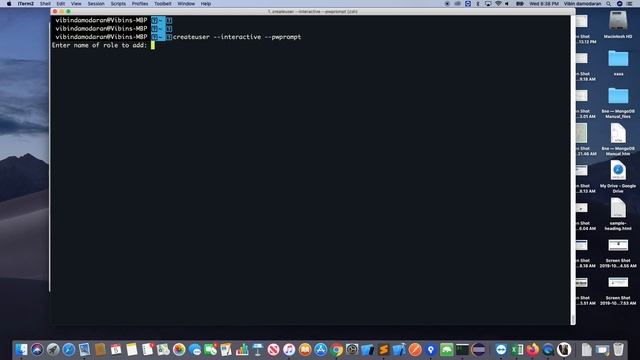Image resolution: width=640 pixels, height=360 pixels.
Task: Open TeamViewer icon in the dock
Action: 501,349
